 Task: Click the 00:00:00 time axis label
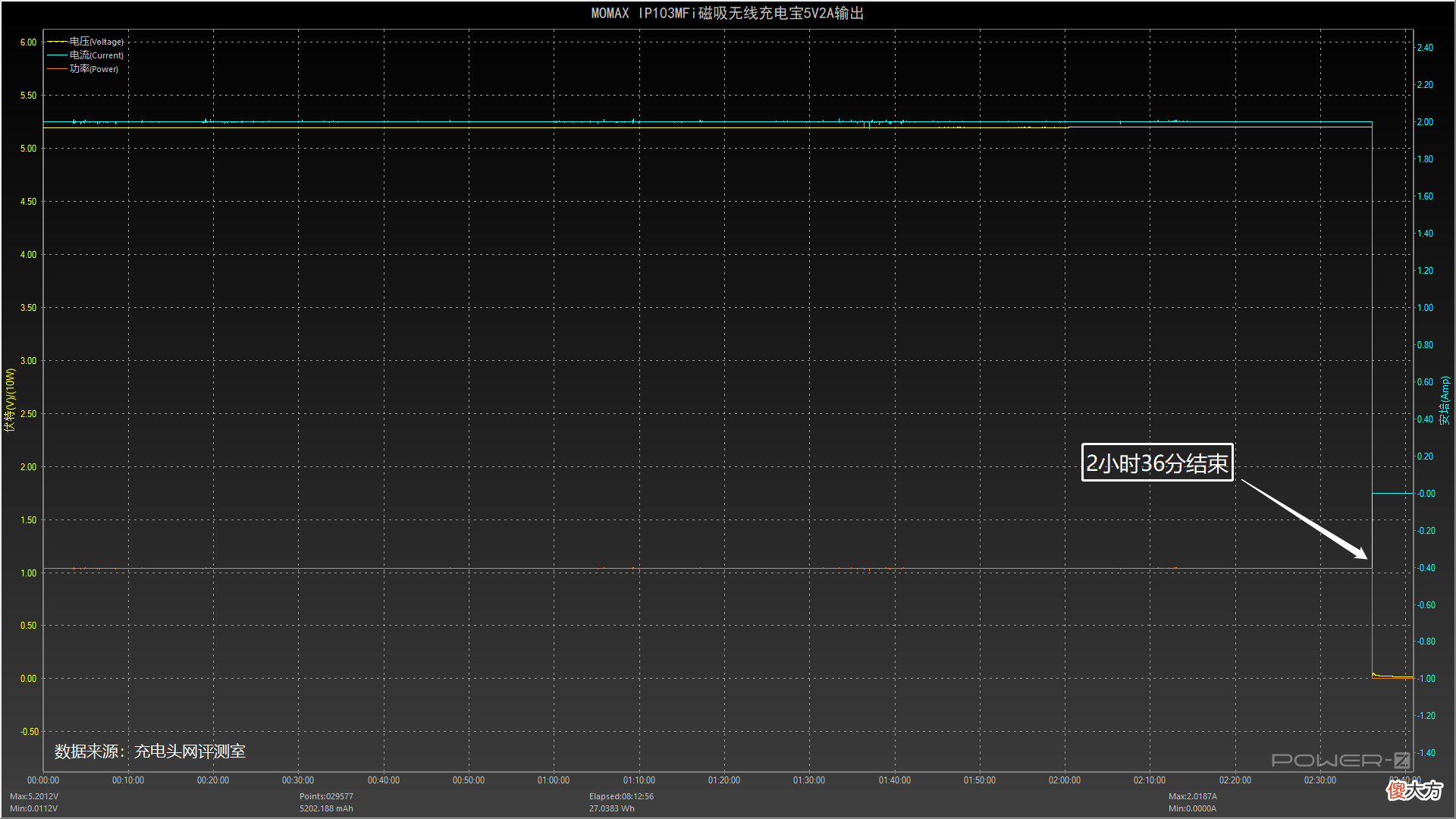(43, 780)
